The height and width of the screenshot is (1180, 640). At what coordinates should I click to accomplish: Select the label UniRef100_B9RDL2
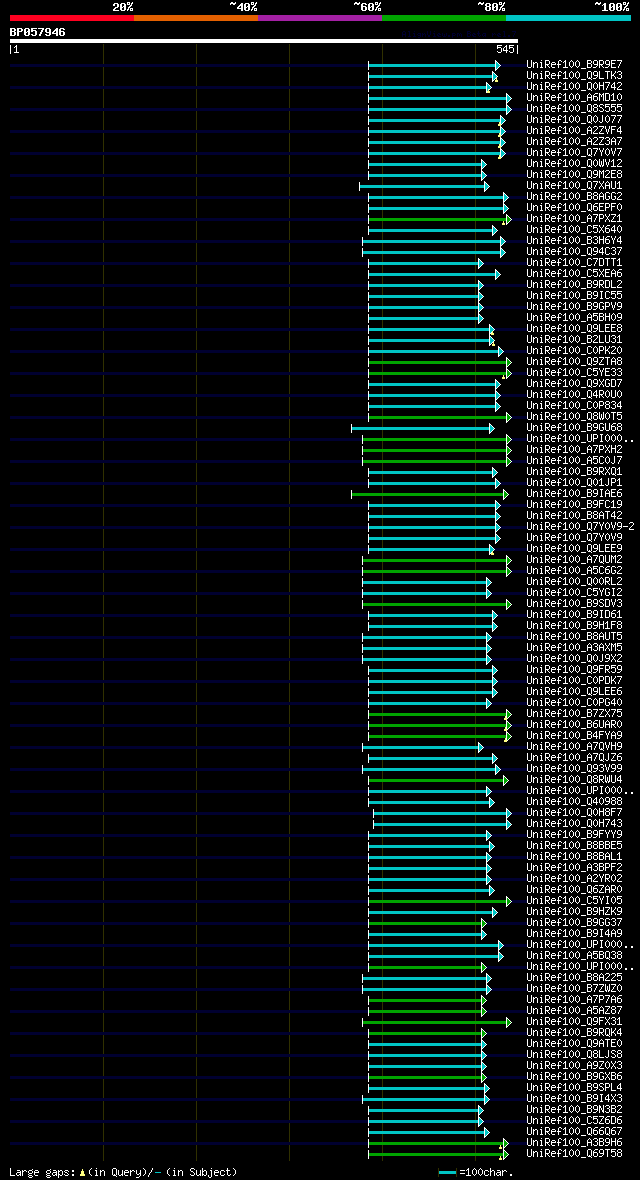point(574,284)
